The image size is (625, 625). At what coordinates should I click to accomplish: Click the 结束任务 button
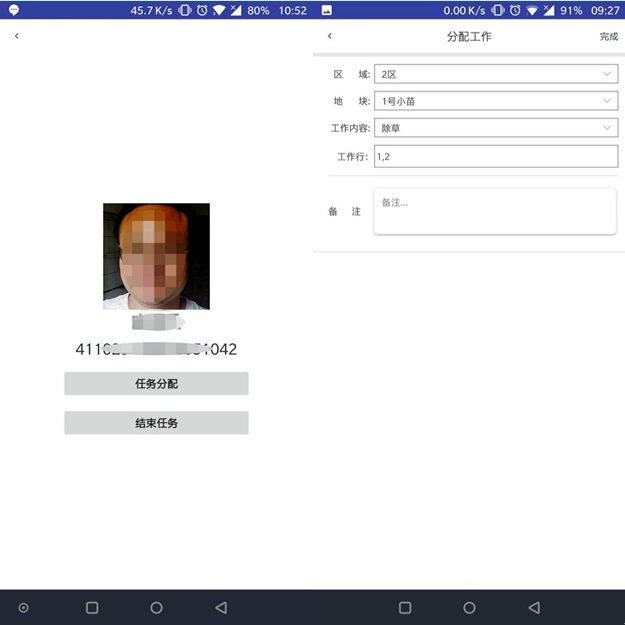[156, 423]
